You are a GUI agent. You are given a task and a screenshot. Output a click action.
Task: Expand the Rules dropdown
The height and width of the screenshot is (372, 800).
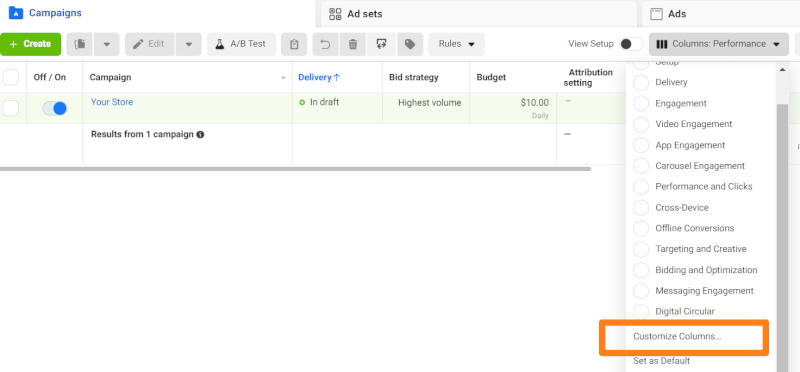point(457,44)
